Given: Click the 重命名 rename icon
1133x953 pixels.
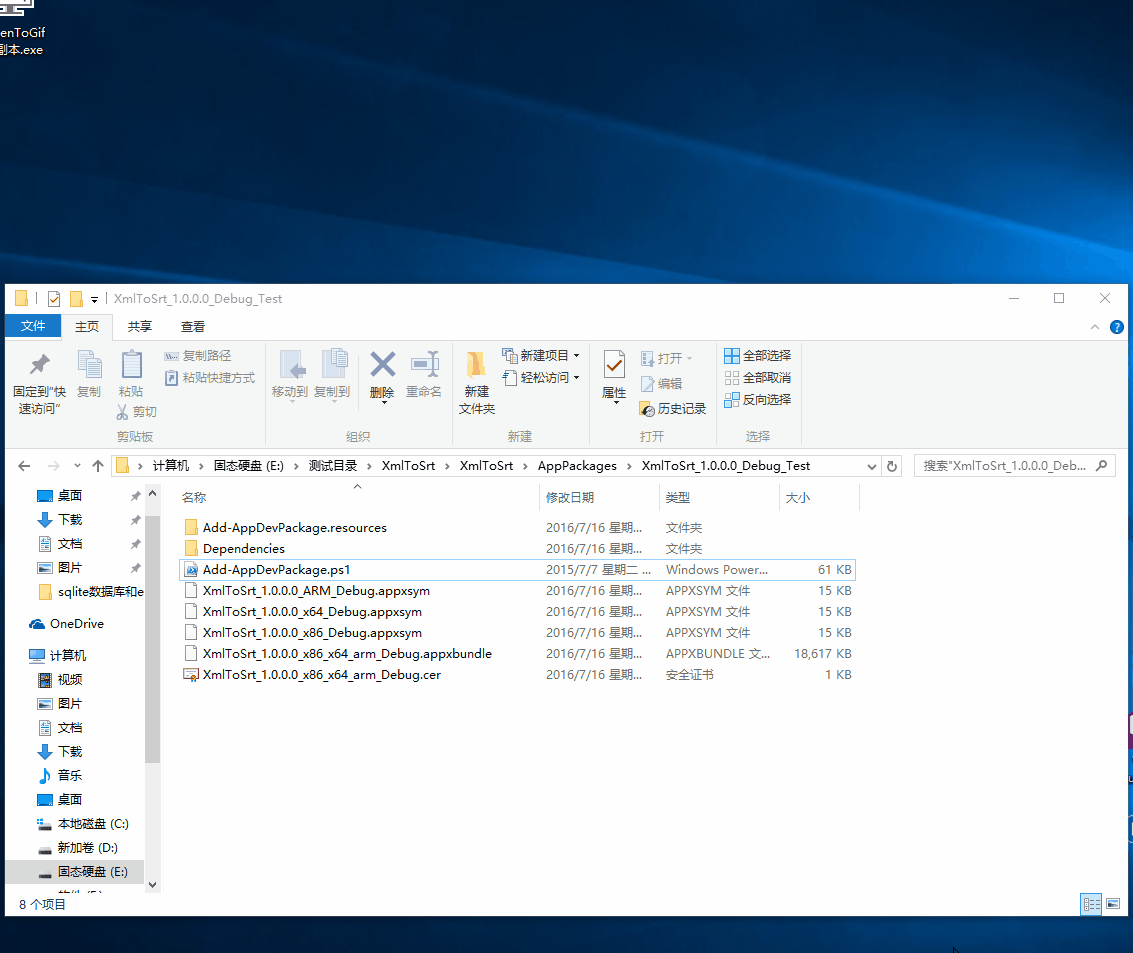Looking at the screenshot, I should pos(425,364).
